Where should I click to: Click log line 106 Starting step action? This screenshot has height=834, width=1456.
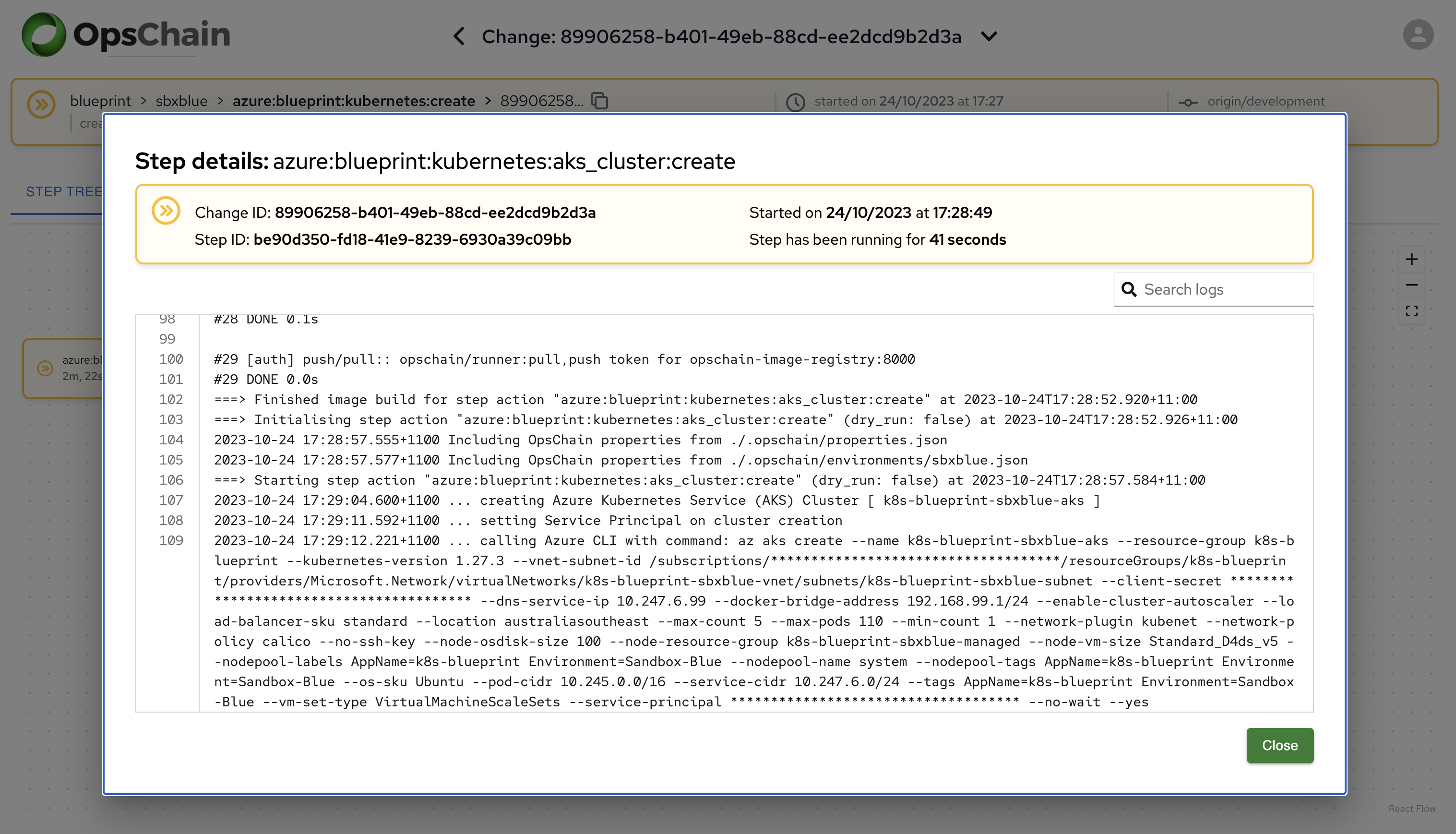coord(710,479)
